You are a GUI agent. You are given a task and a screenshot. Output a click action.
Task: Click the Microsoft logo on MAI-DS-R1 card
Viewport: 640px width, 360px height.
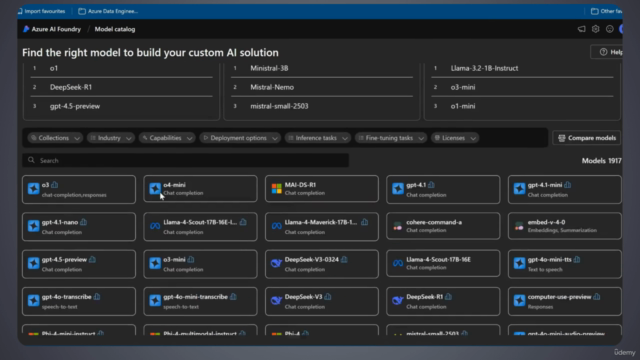point(276,188)
